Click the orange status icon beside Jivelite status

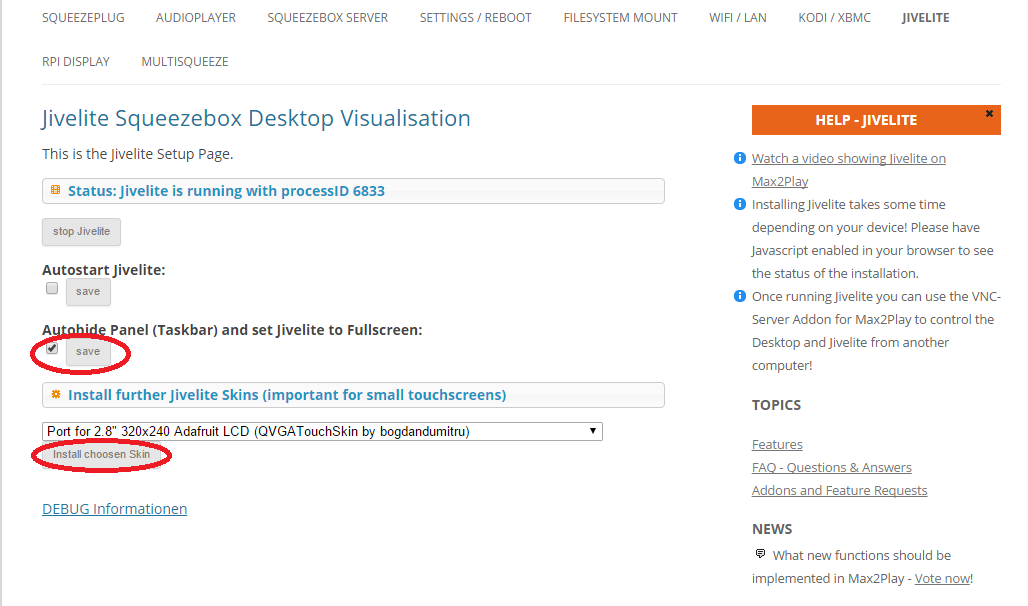point(56,190)
